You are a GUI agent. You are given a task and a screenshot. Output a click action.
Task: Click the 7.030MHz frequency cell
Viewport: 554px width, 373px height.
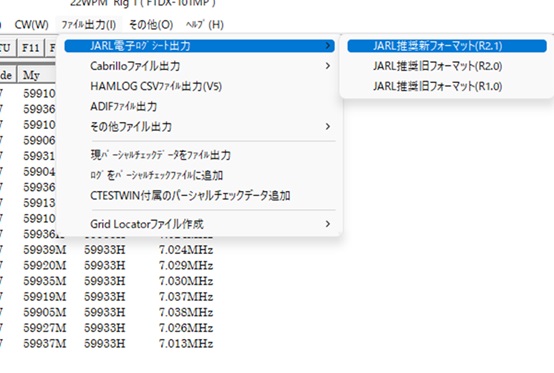[x=186, y=281]
